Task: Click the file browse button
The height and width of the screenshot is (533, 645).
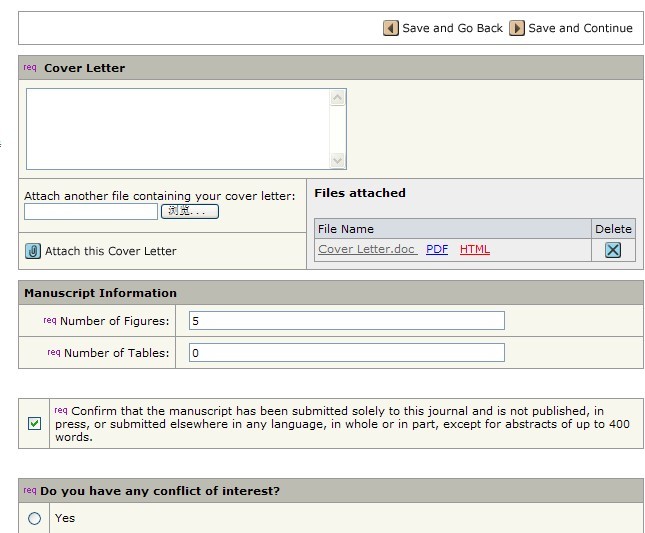Action: 189,211
